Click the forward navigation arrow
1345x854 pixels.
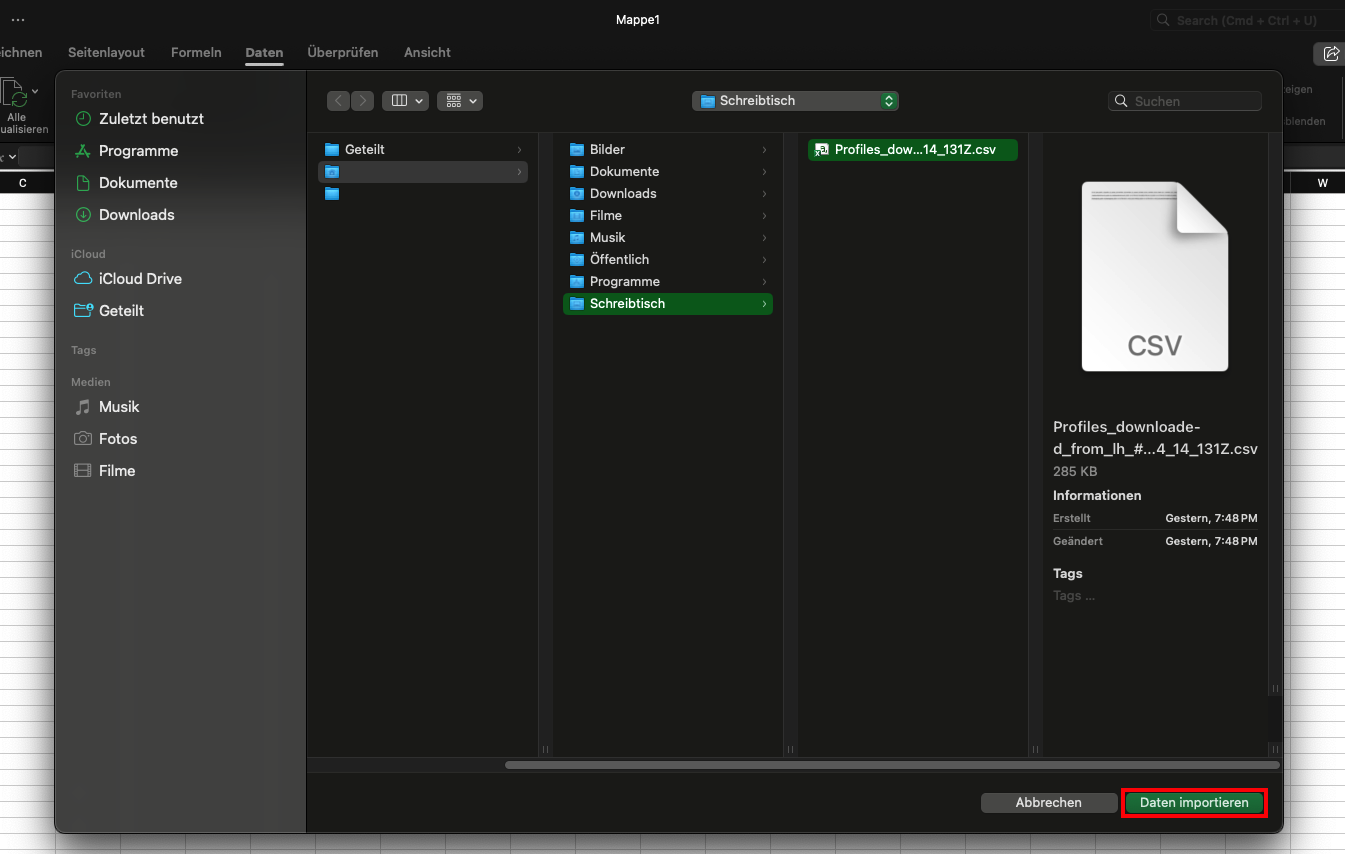pos(362,101)
